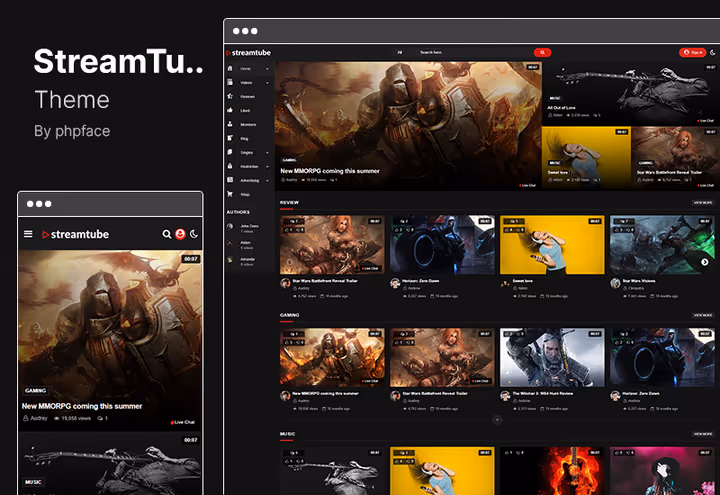Click the red Sign in button
The image size is (720, 495).
coord(692,52)
